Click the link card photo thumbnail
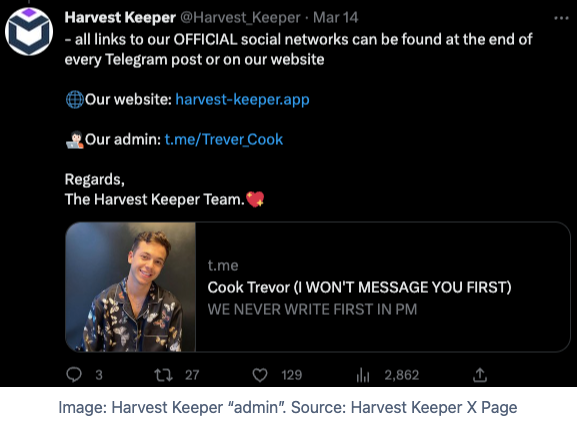 click(131, 287)
